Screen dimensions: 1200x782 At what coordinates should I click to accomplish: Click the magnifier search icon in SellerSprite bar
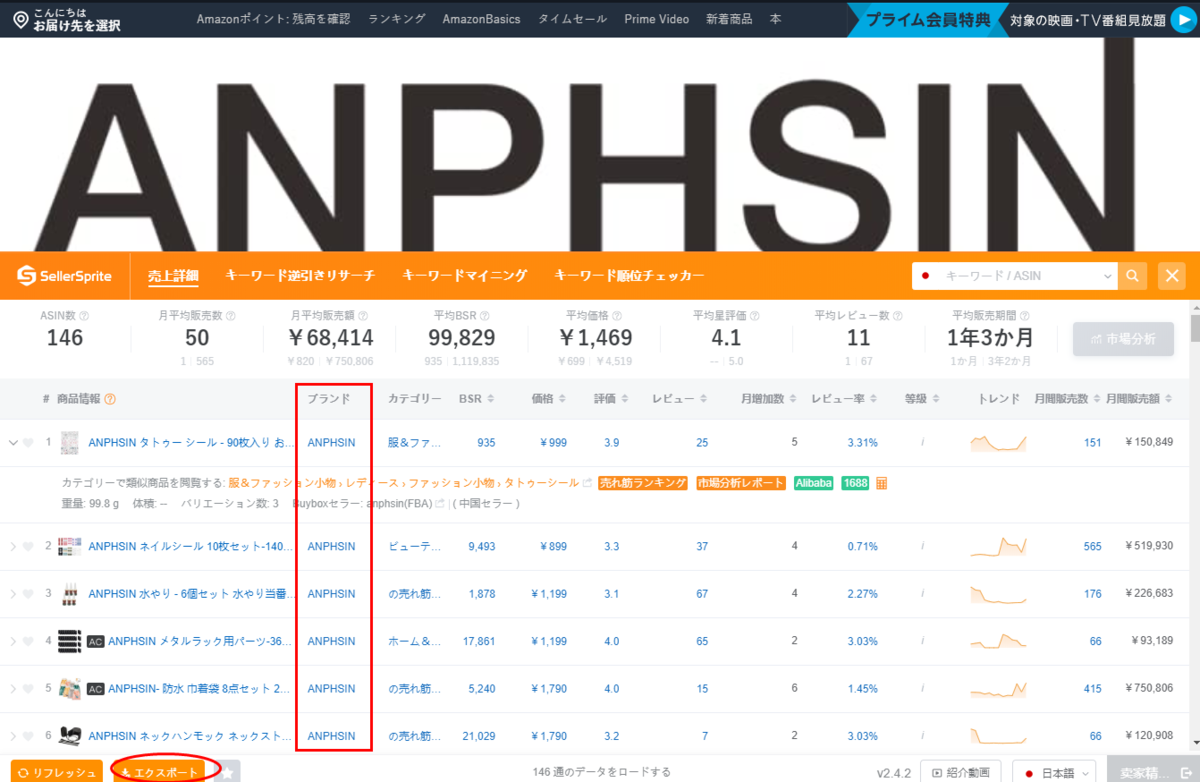(1133, 275)
